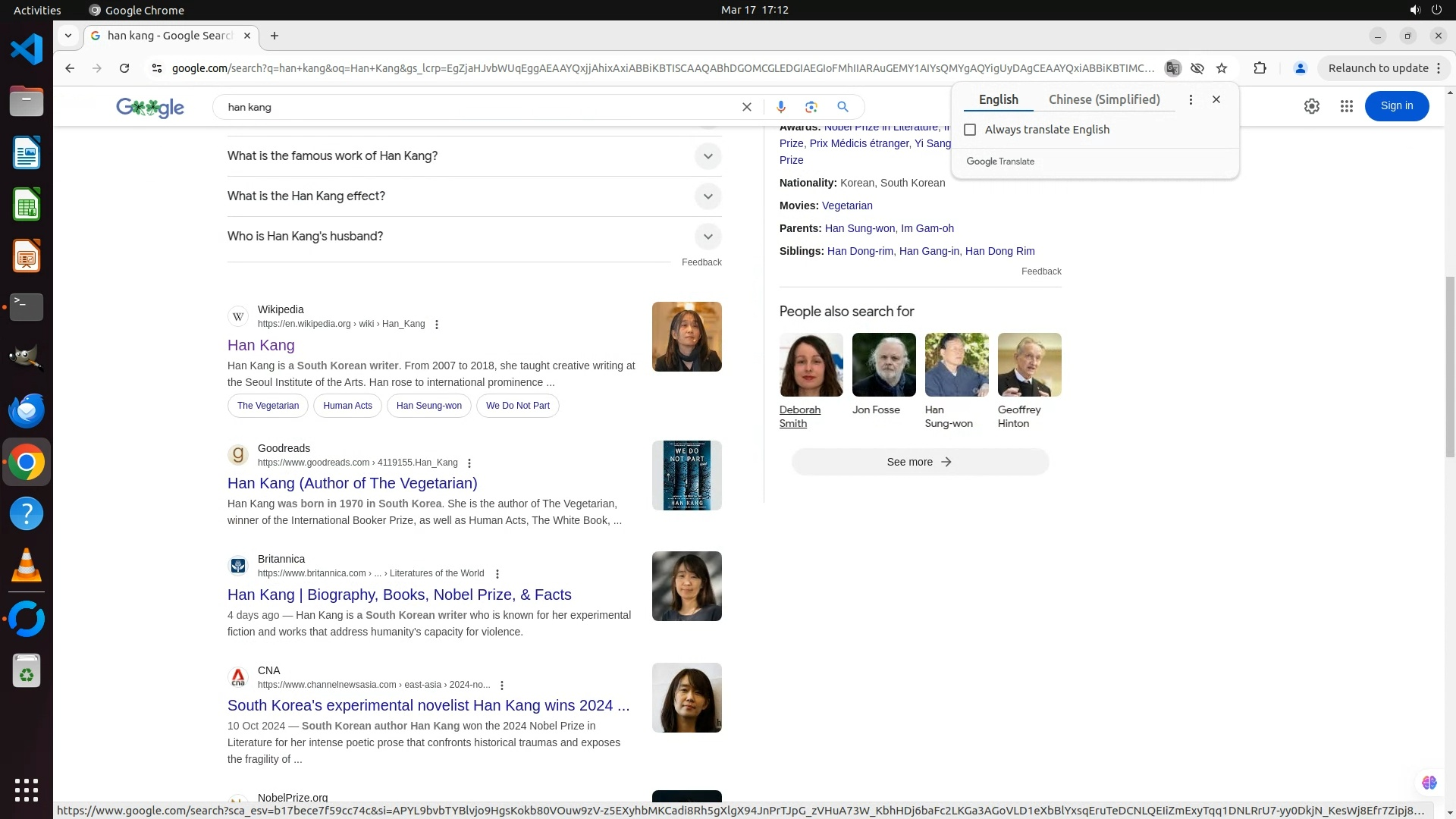Open Google search settings gear
Screen dimensions: 1456x819
point(1312,107)
